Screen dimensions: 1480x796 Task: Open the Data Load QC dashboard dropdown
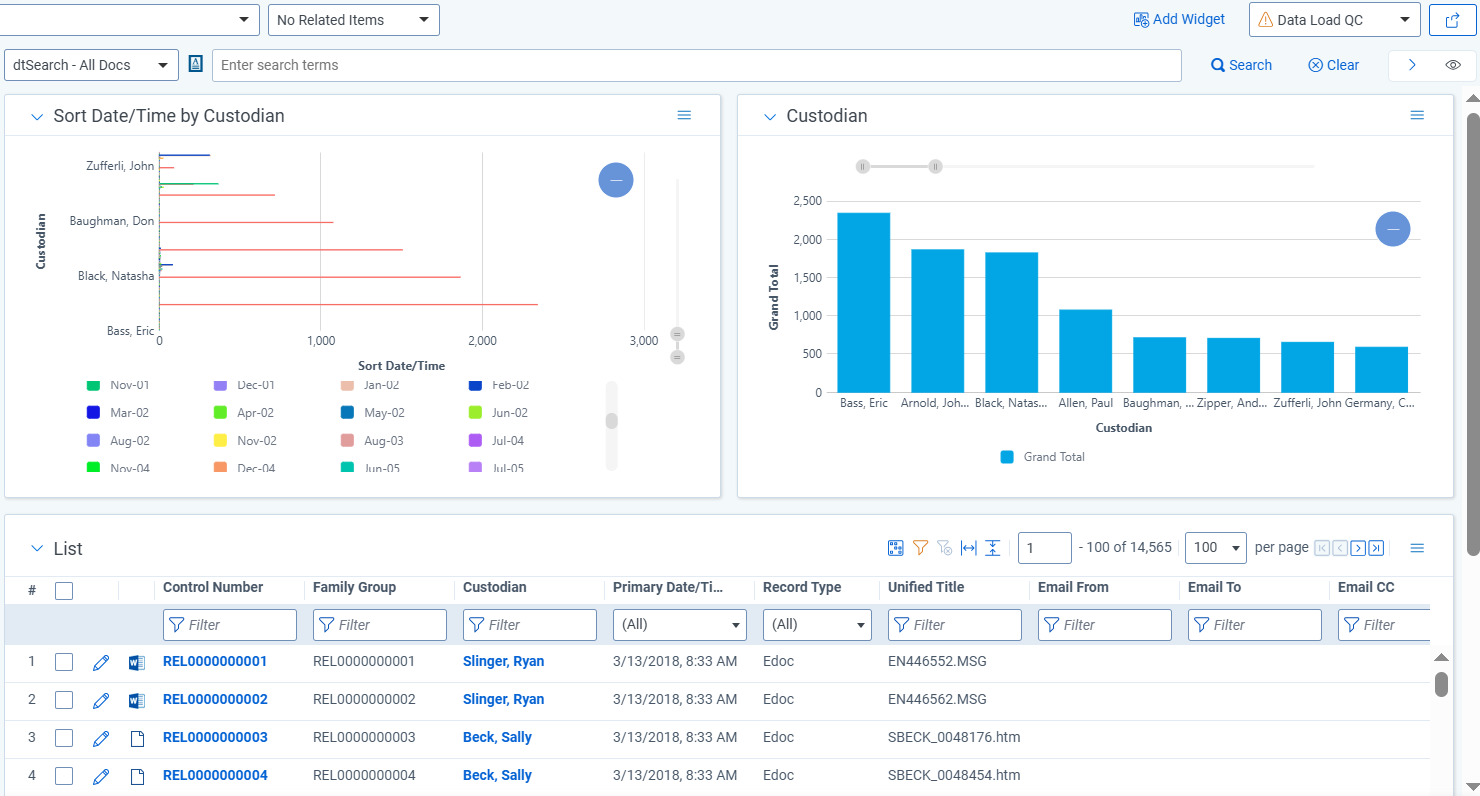pyautogui.click(x=1335, y=19)
